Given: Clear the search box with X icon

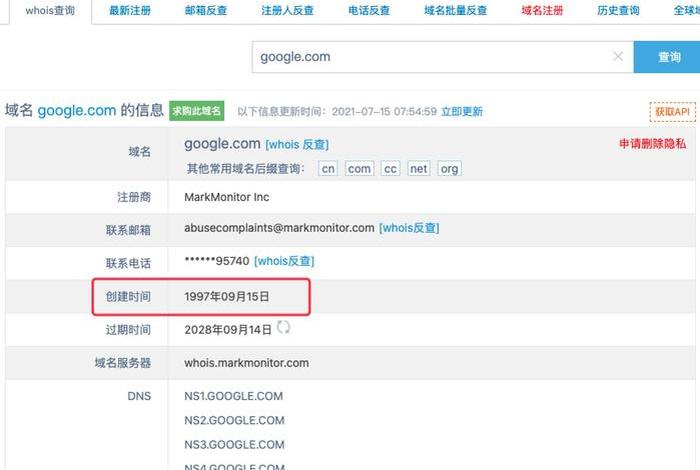Looking at the screenshot, I should (x=618, y=56).
